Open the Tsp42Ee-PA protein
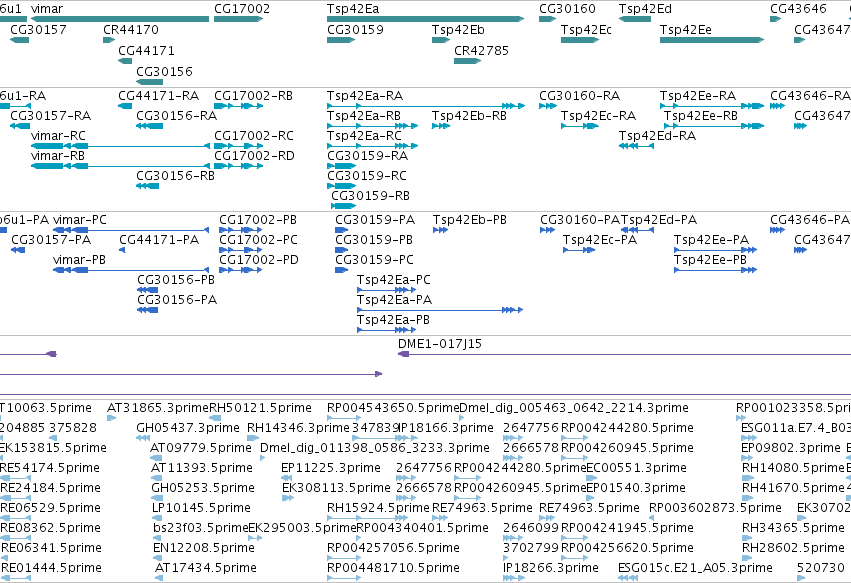 click(715, 250)
